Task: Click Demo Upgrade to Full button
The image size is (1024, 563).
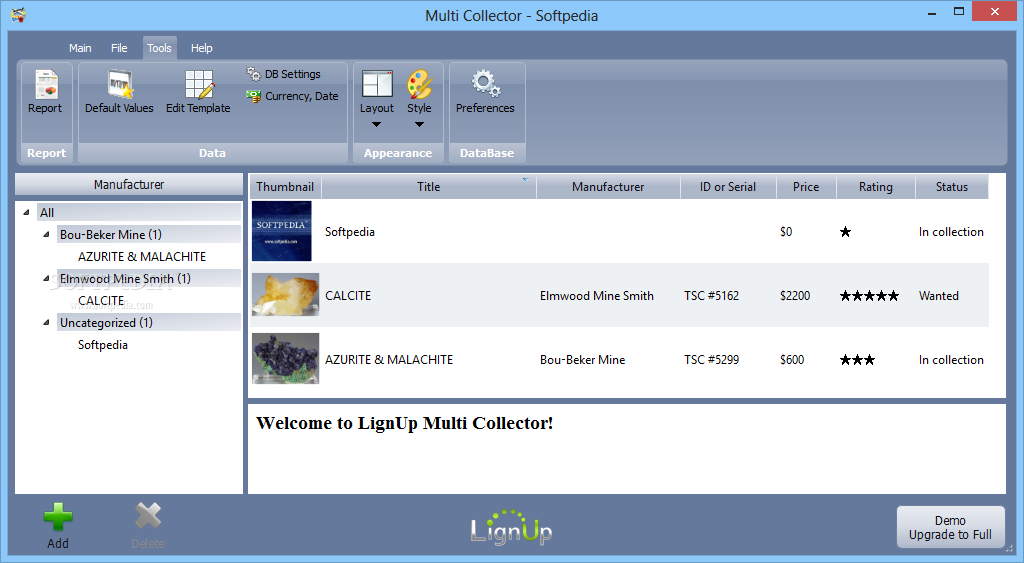Action: coord(950,527)
